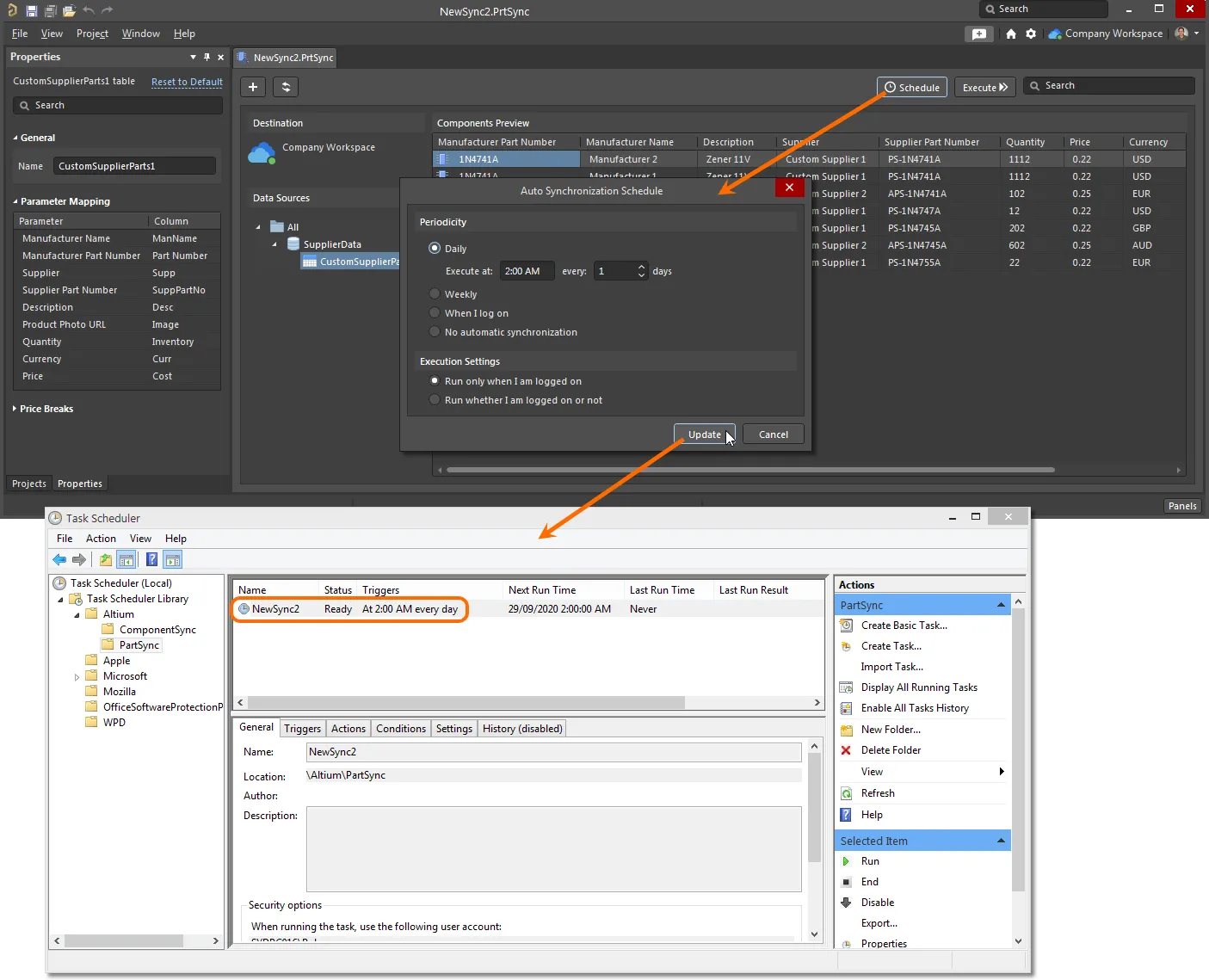Switch to the Projects panel tab
Image resolution: width=1209 pixels, height=980 pixels.
(x=29, y=484)
